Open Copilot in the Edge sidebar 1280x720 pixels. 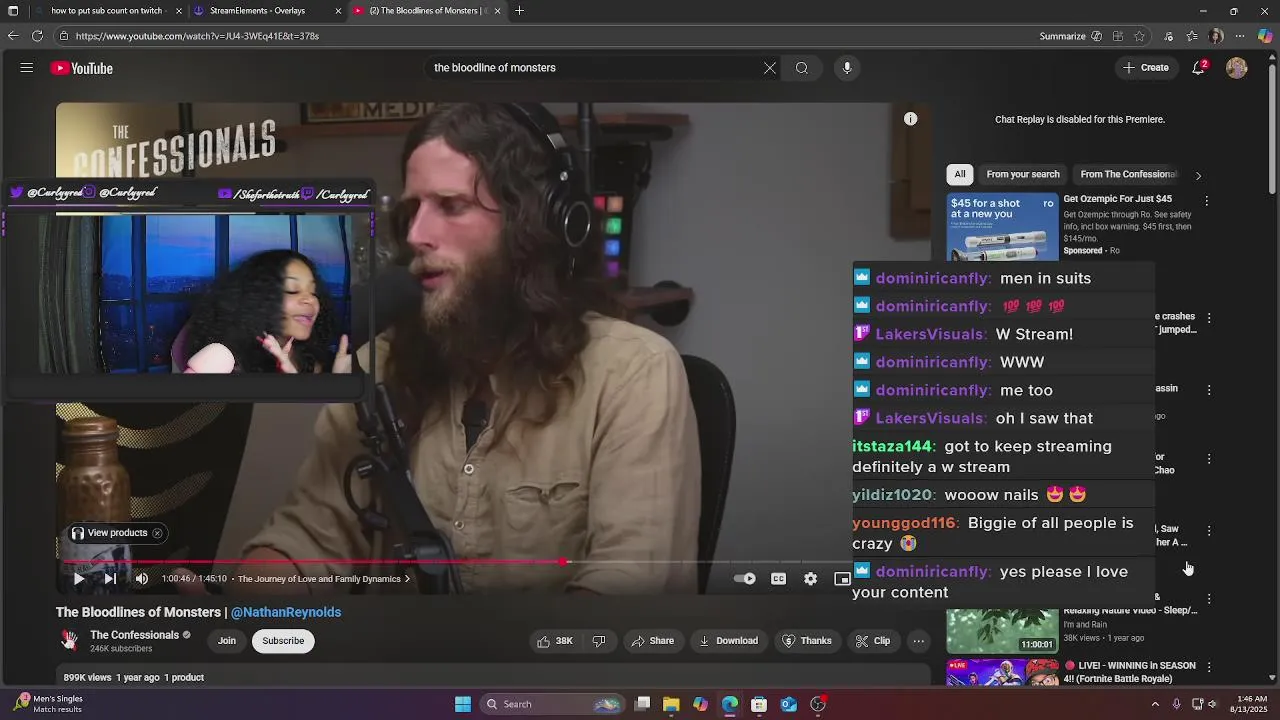1265,36
